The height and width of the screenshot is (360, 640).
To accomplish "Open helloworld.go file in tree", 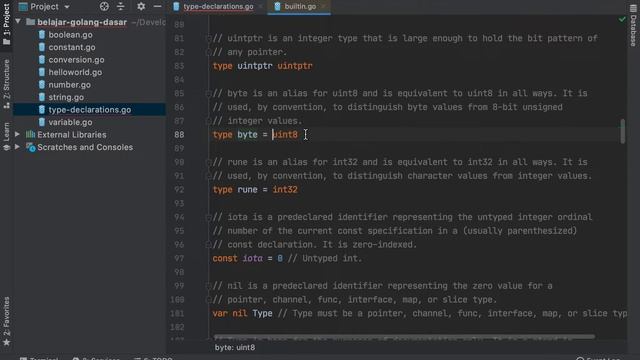I will click(75, 72).
